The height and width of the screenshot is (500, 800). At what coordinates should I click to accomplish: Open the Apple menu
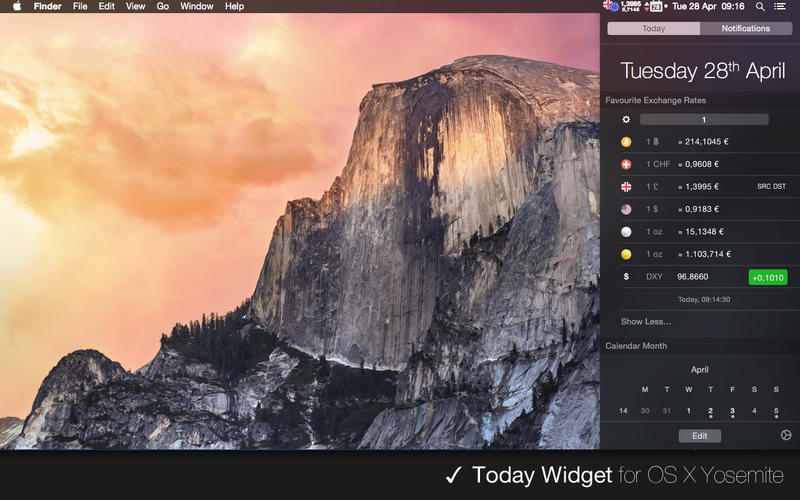click(x=17, y=6)
